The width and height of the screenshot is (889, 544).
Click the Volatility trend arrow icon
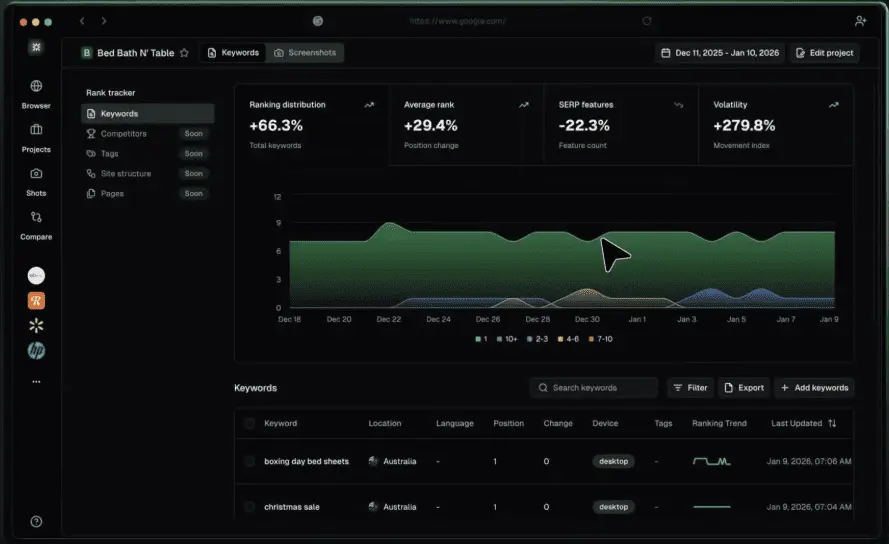coord(833,105)
